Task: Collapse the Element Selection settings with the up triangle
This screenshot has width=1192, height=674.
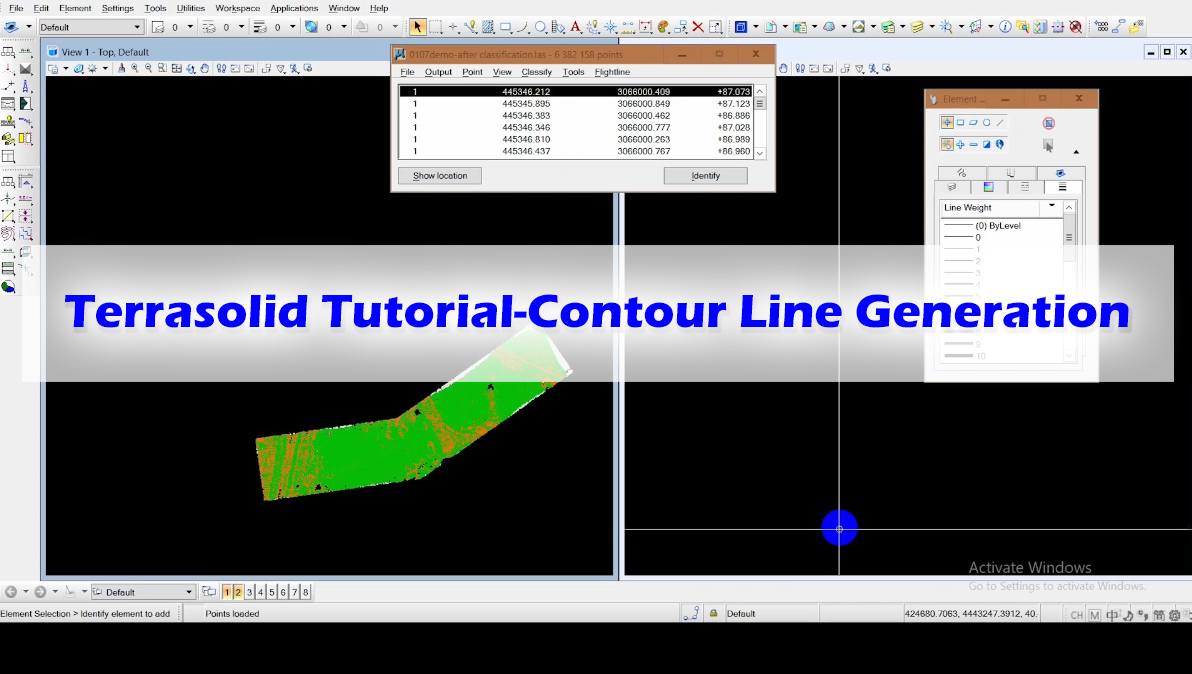Action: click(x=1076, y=152)
